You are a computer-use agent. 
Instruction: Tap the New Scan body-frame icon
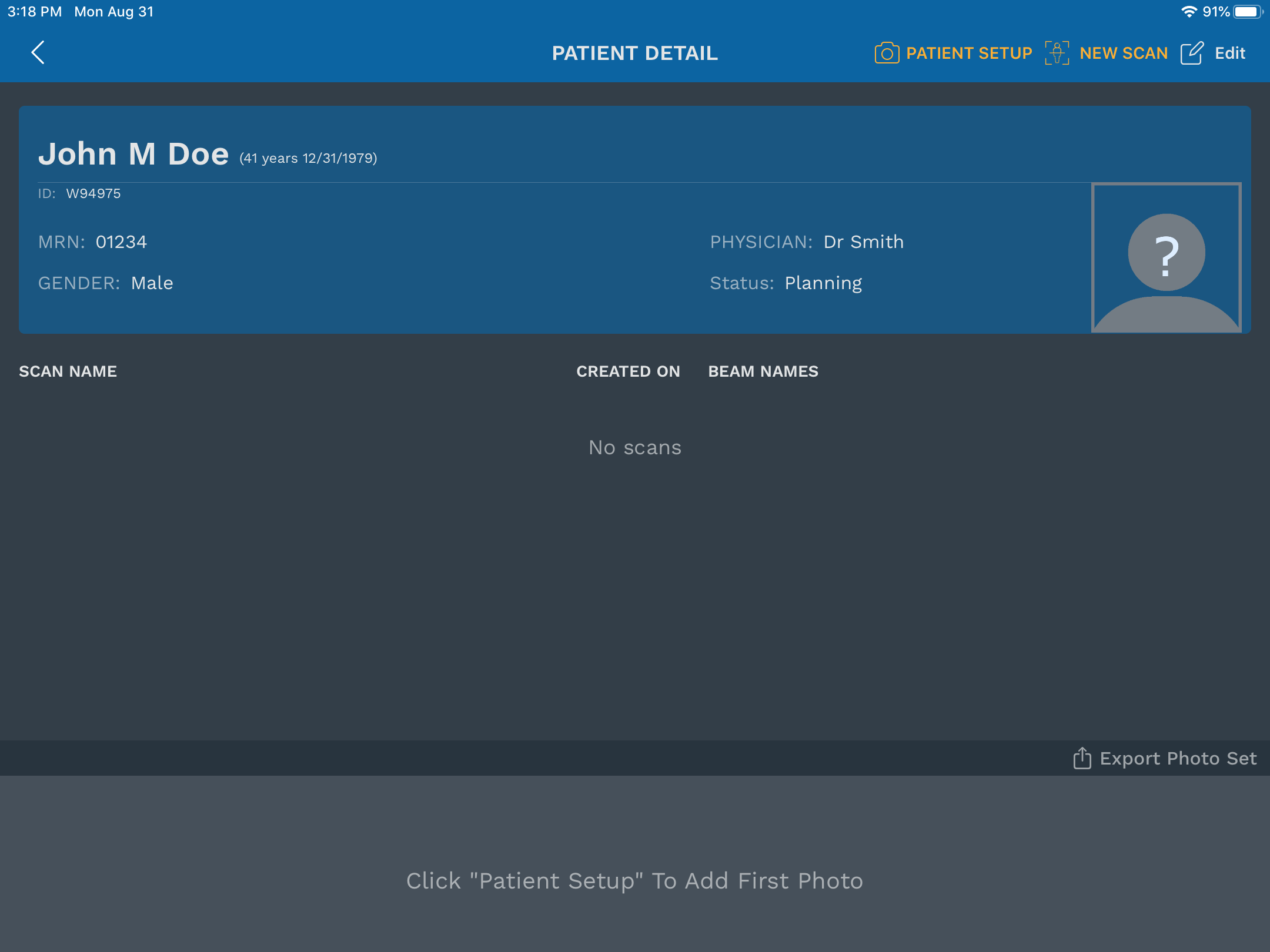(1057, 53)
